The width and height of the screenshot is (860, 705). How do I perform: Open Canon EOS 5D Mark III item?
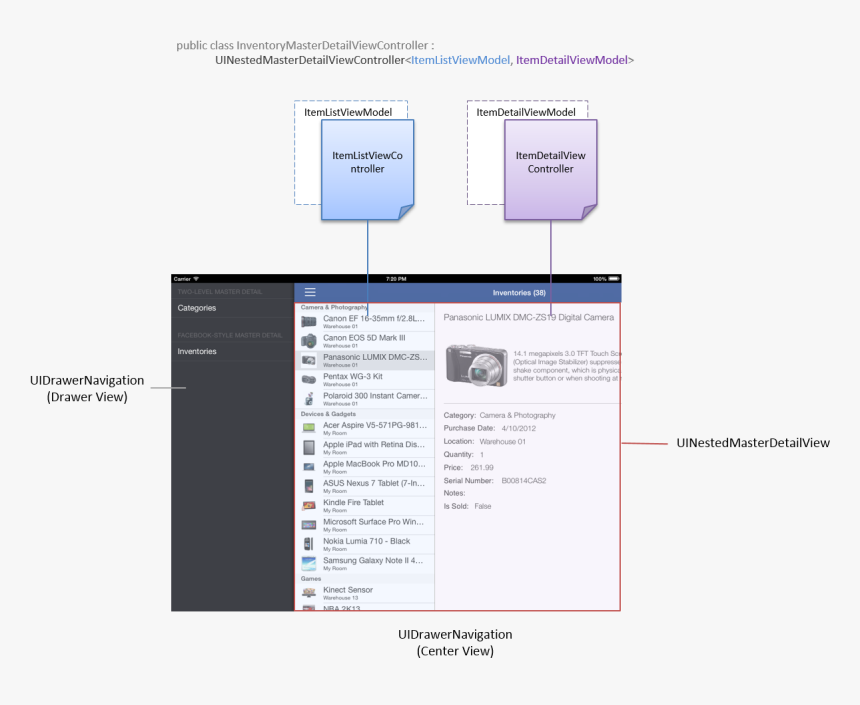365,341
